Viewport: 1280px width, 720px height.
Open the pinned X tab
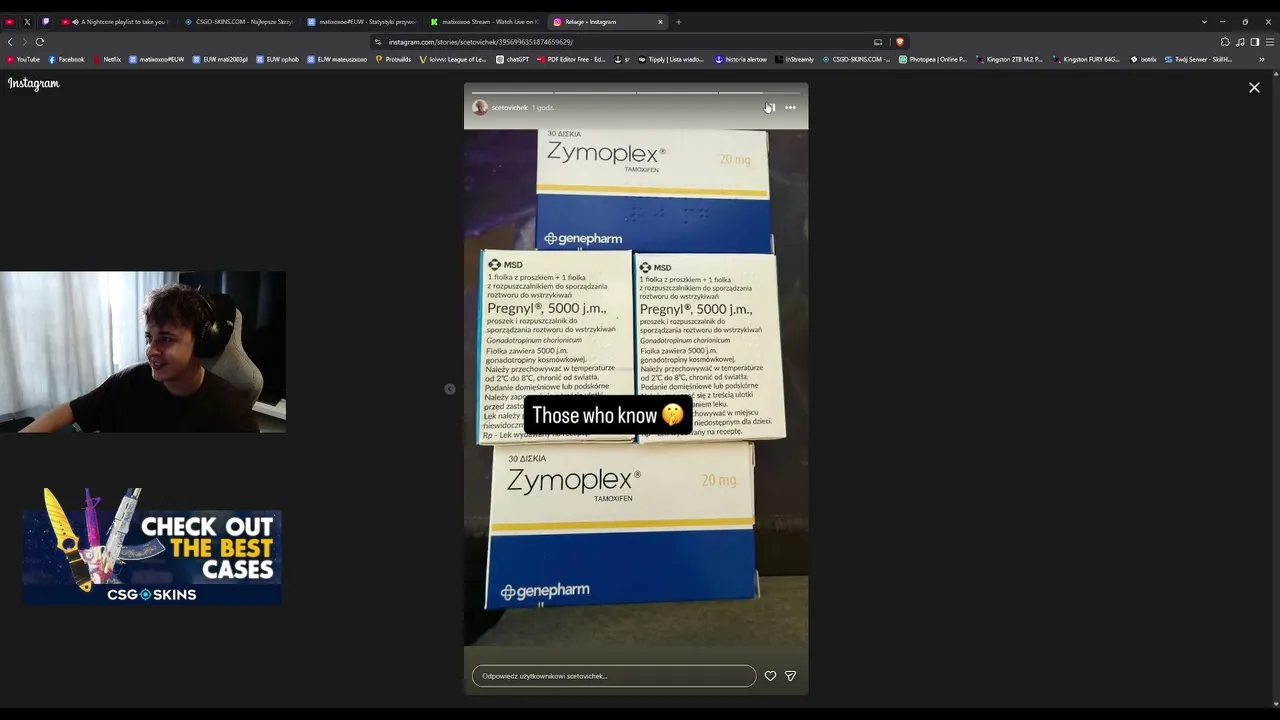[27, 22]
